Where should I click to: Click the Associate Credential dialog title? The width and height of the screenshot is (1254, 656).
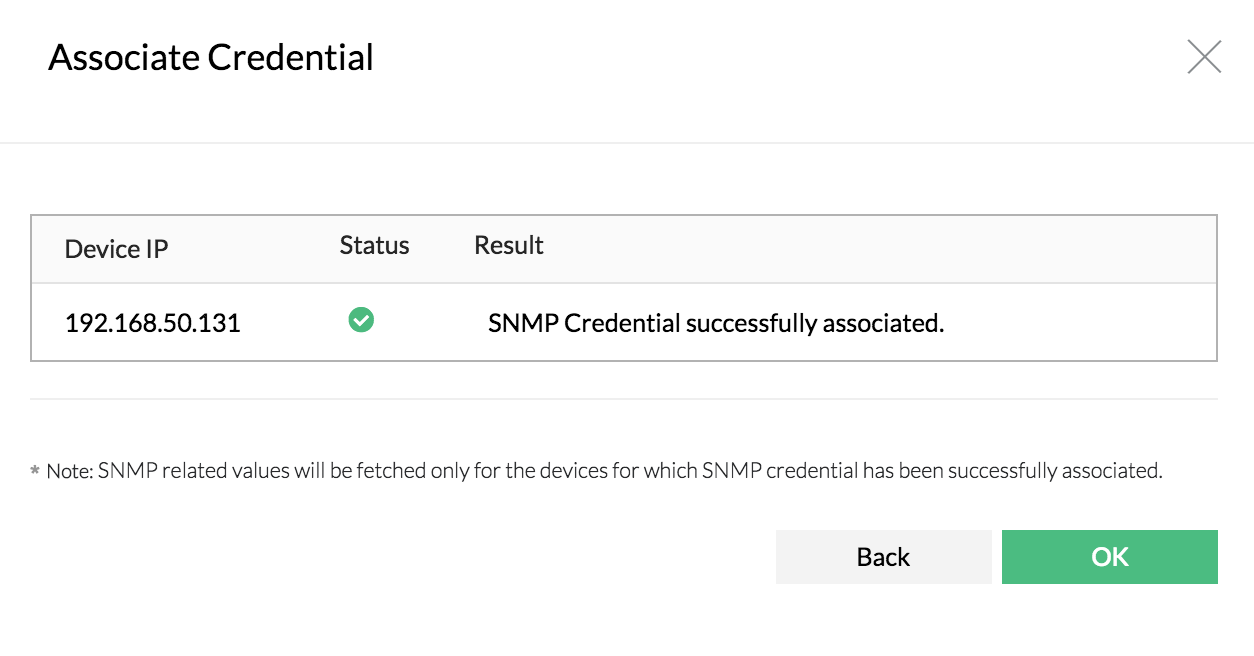[x=211, y=58]
